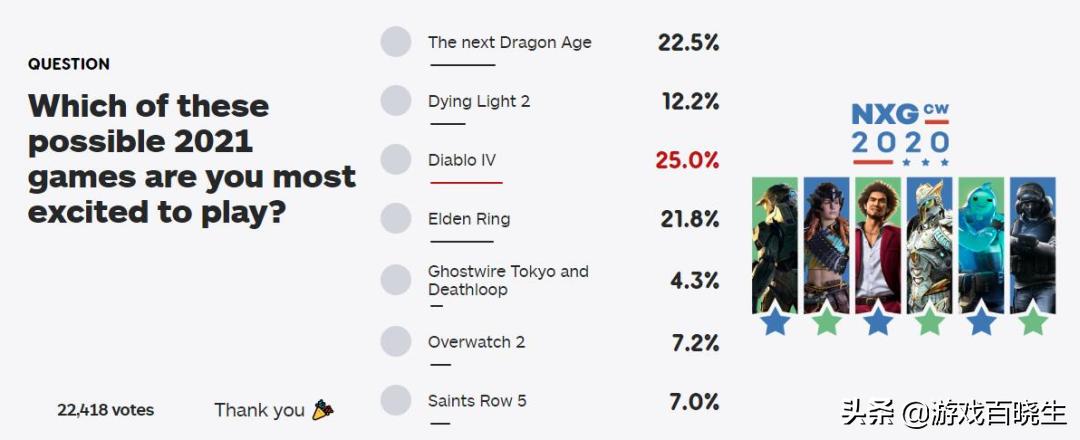1080x440 pixels.
Task: Choose the Overwatch 2 radio button
Action: tap(396, 342)
